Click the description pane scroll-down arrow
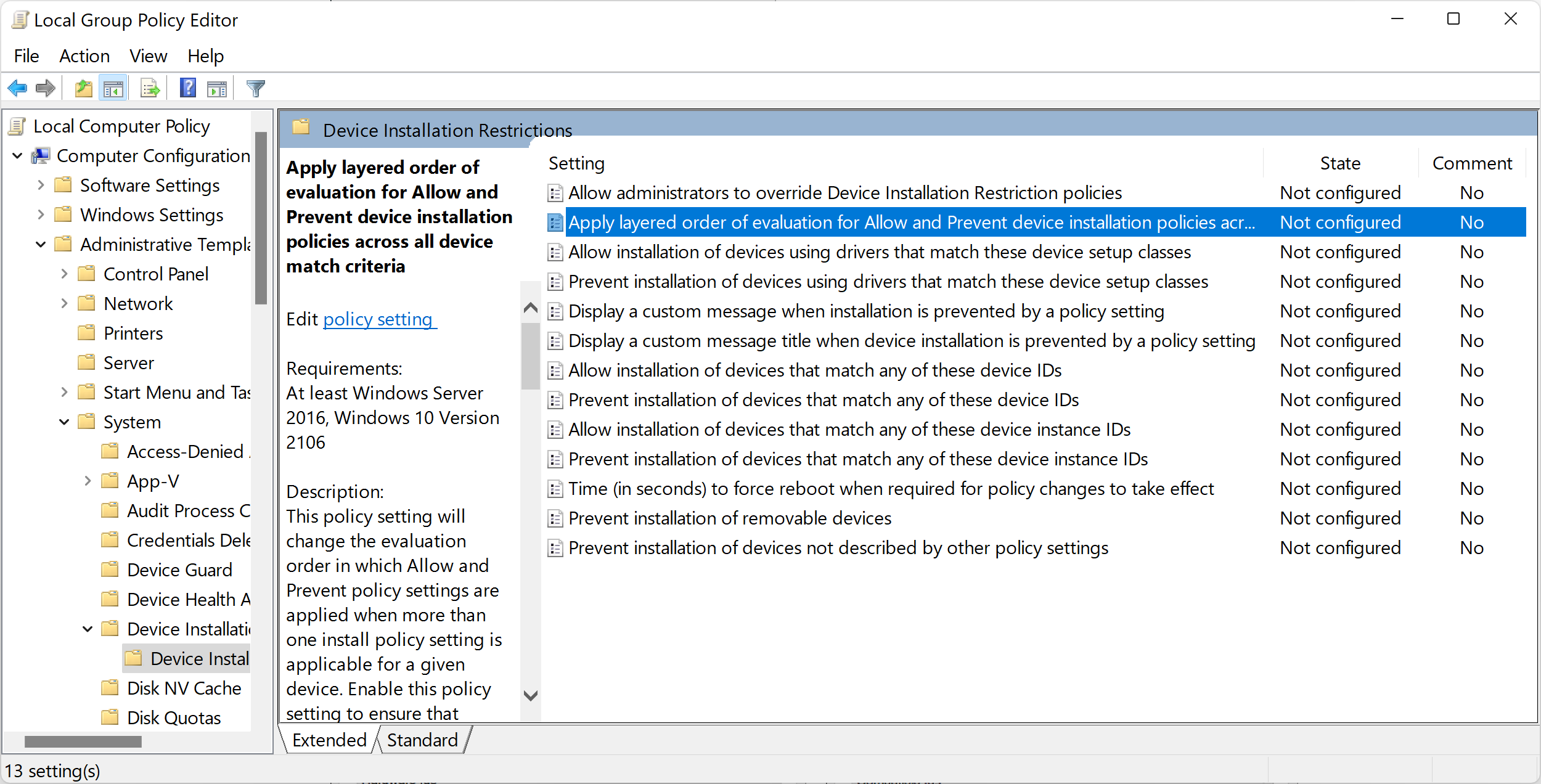Viewport: 1541px width, 784px height. 530,695
